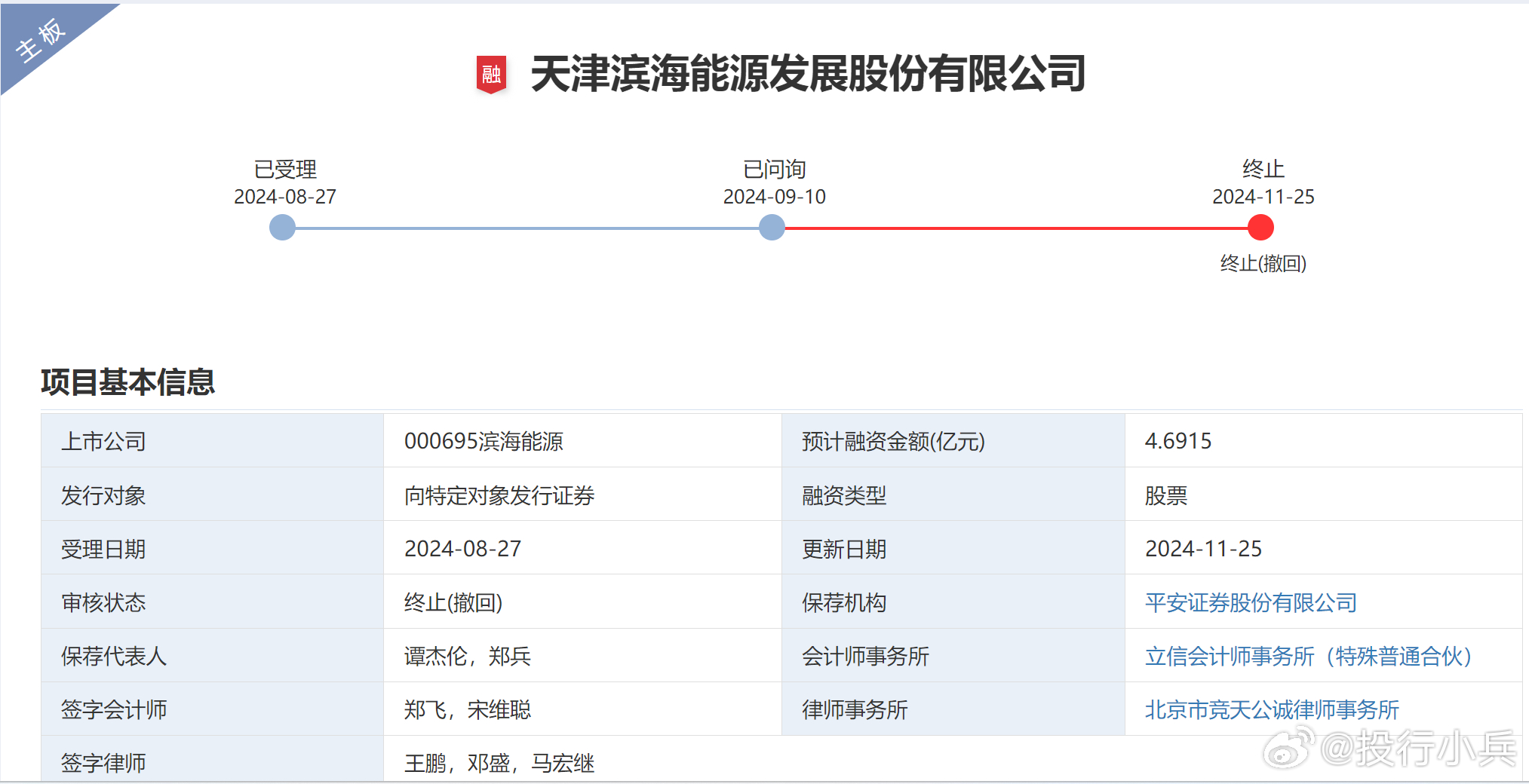
Task: Click the 审核状态 label cell
Action: pos(212,602)
